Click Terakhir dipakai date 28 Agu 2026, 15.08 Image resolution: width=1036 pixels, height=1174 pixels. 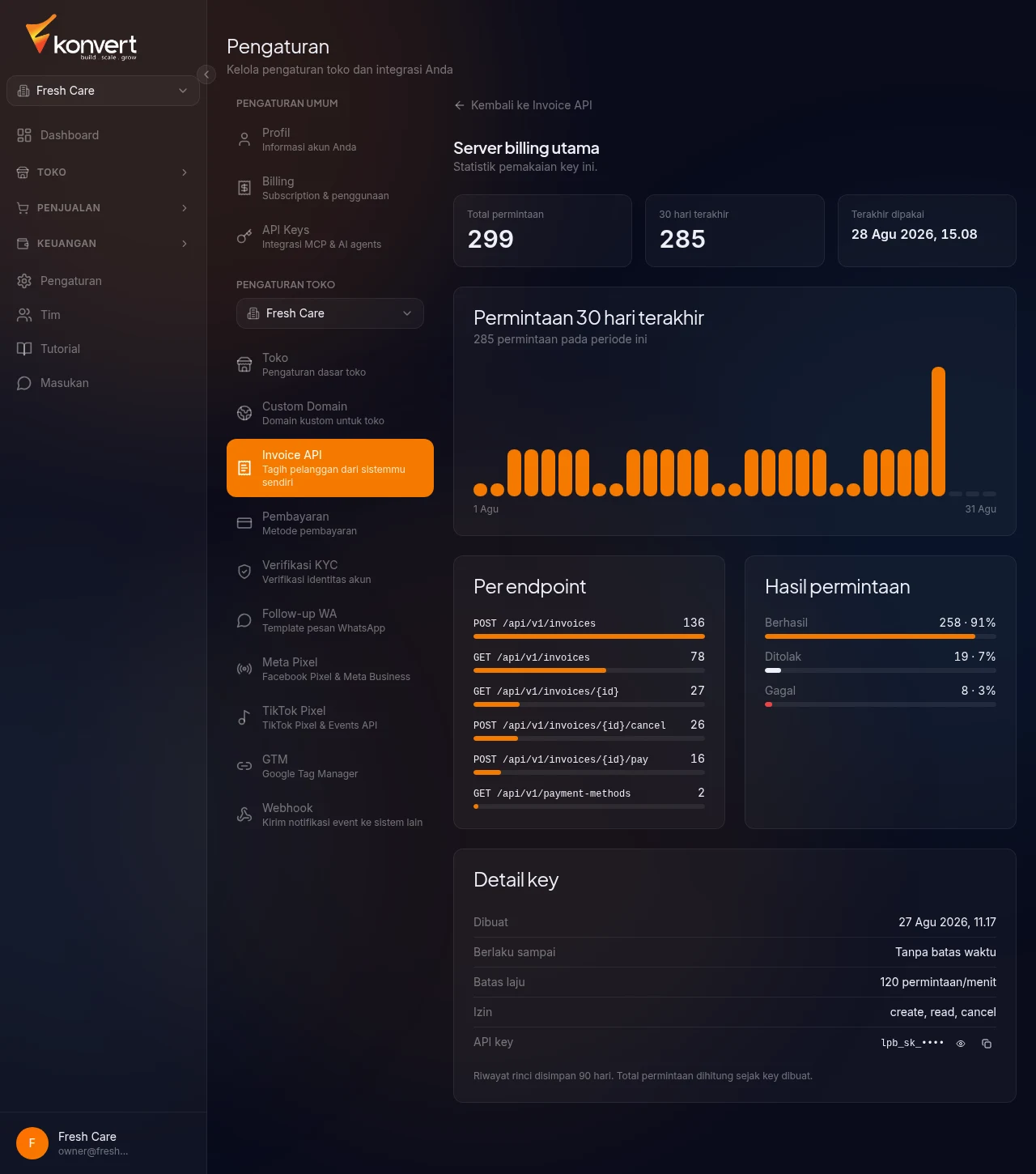click(915, 234)
